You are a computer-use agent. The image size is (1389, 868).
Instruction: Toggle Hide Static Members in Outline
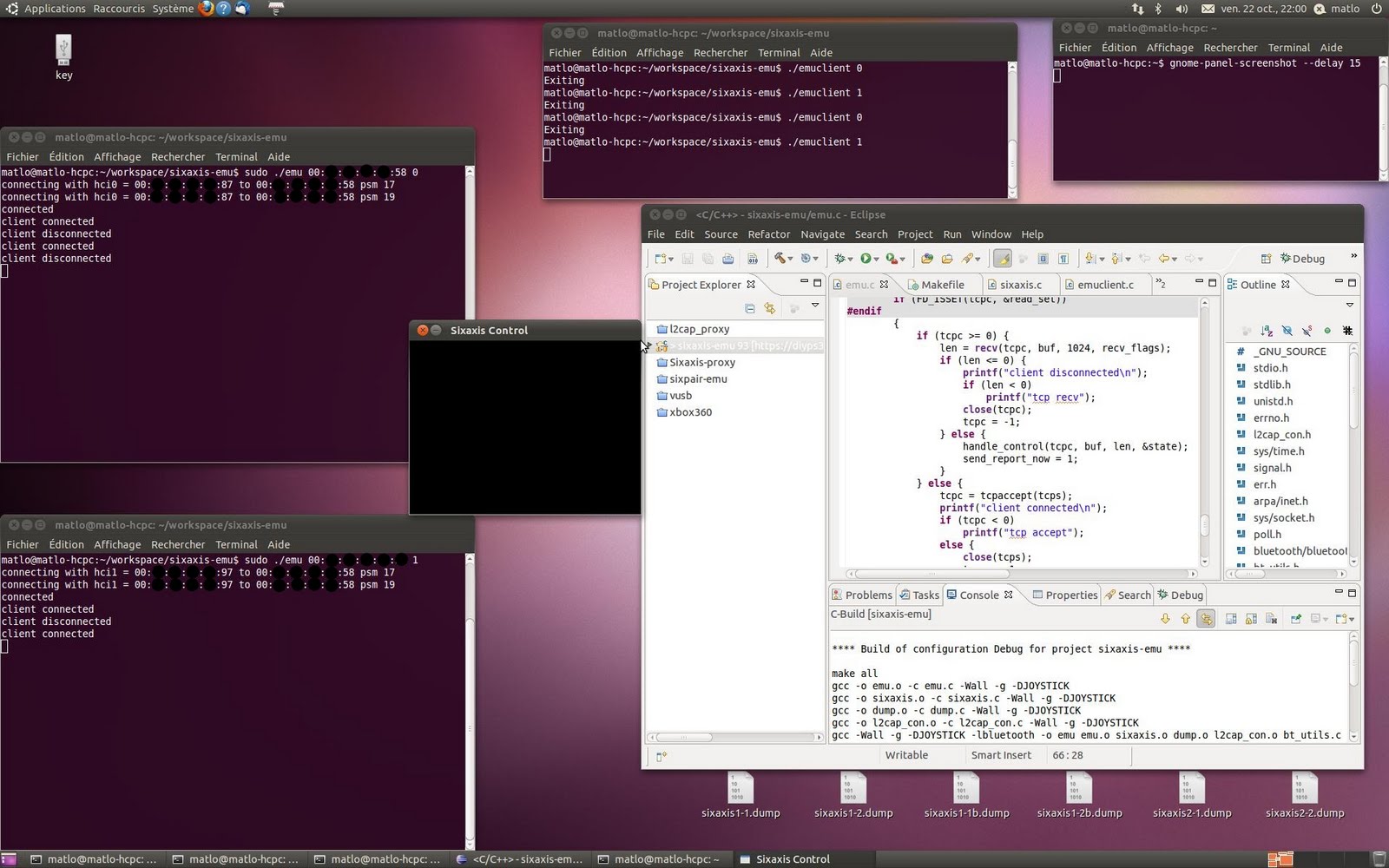tap(1307, 331)
